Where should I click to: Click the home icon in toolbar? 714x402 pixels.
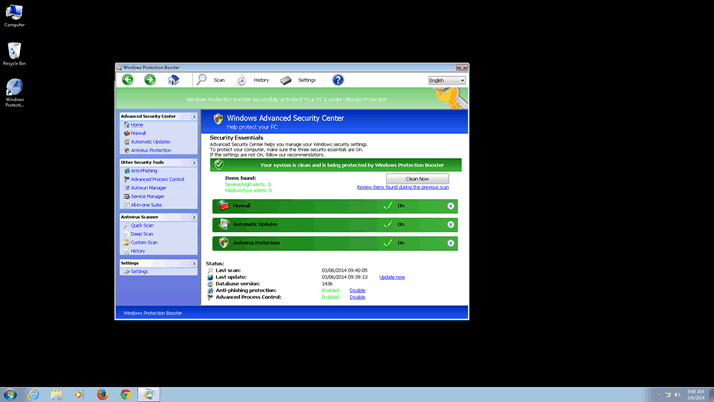[173, 80]
